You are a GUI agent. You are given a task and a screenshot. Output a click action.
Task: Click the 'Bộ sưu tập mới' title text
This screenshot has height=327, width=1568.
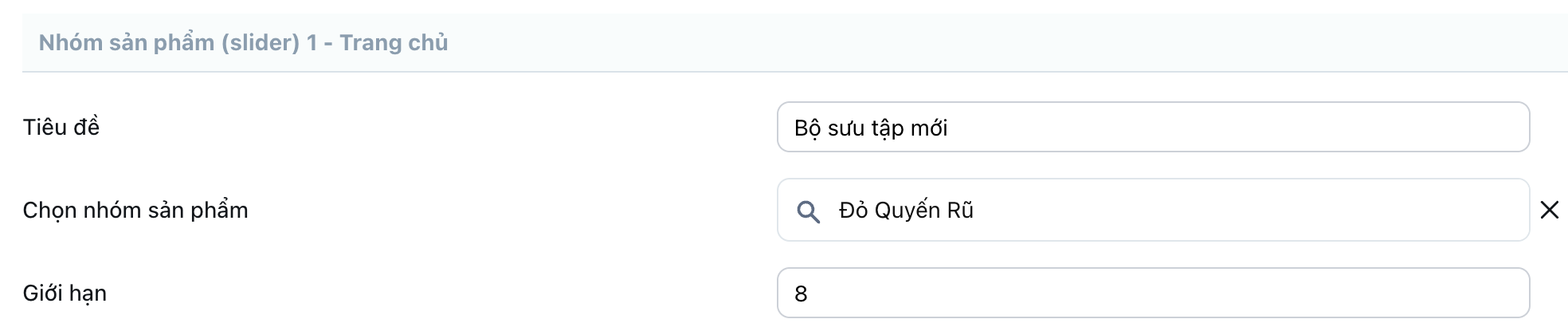[870, 128]
